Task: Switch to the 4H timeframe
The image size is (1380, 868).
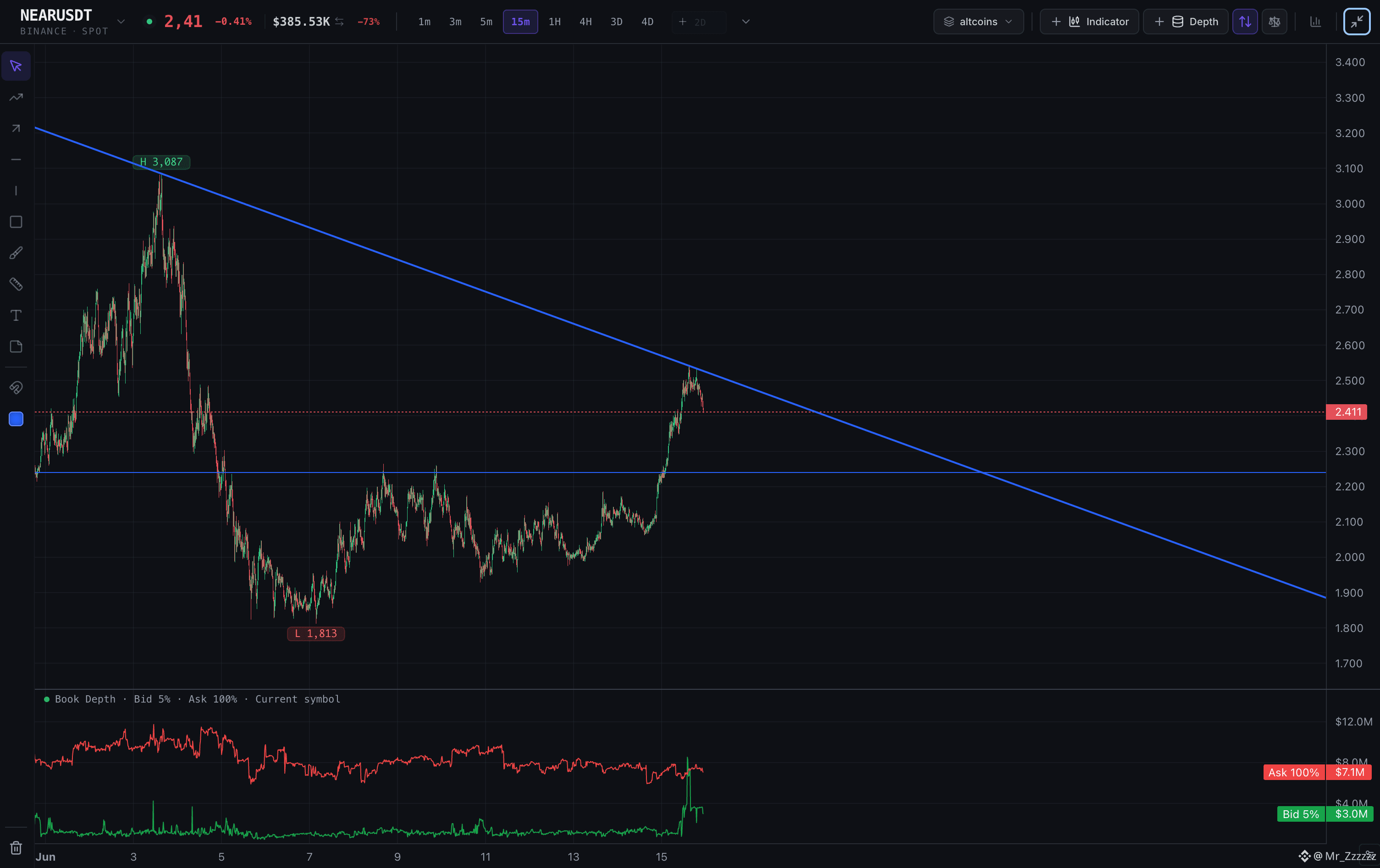Action: (586, 22)
